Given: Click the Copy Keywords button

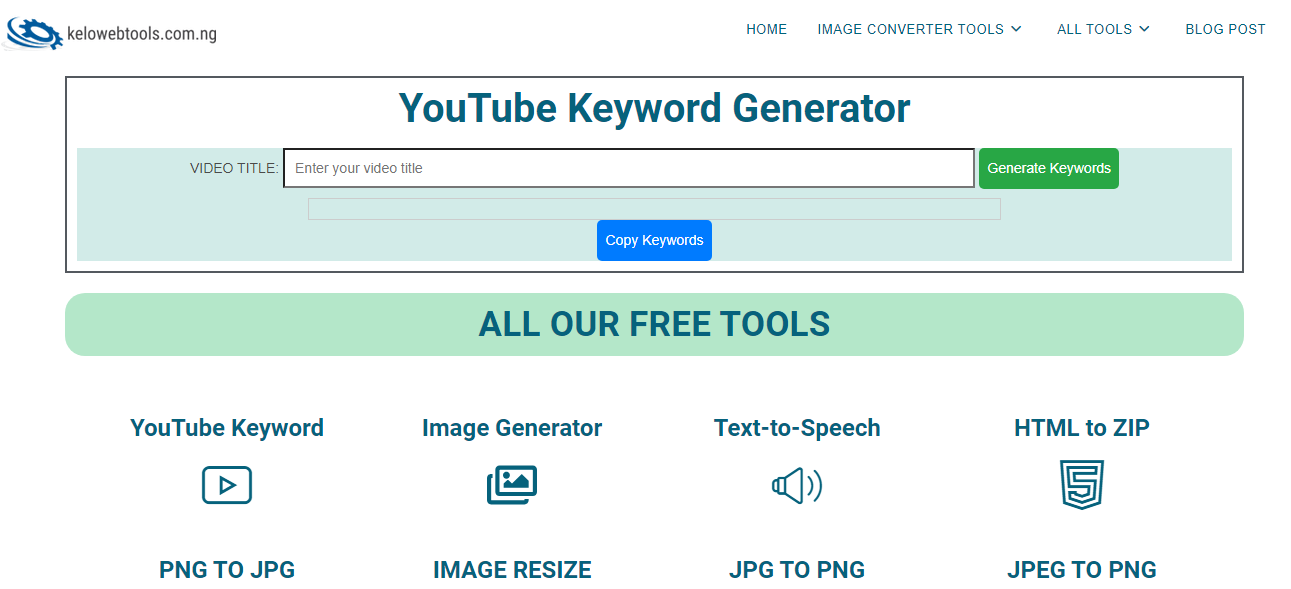Looking at the screenshot, I should point(654,240).
